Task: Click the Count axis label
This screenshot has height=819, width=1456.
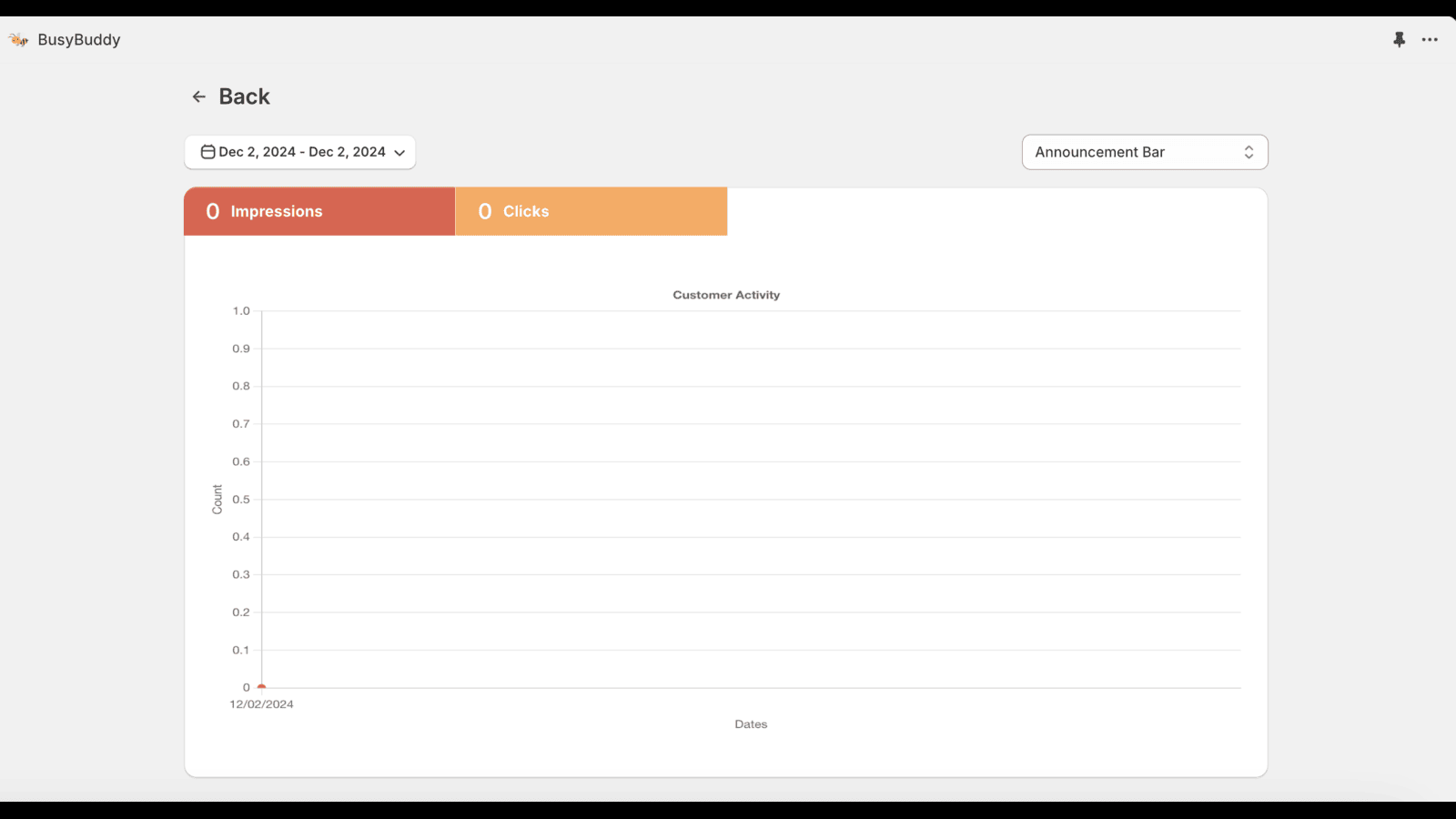Action: pos(217,499)
